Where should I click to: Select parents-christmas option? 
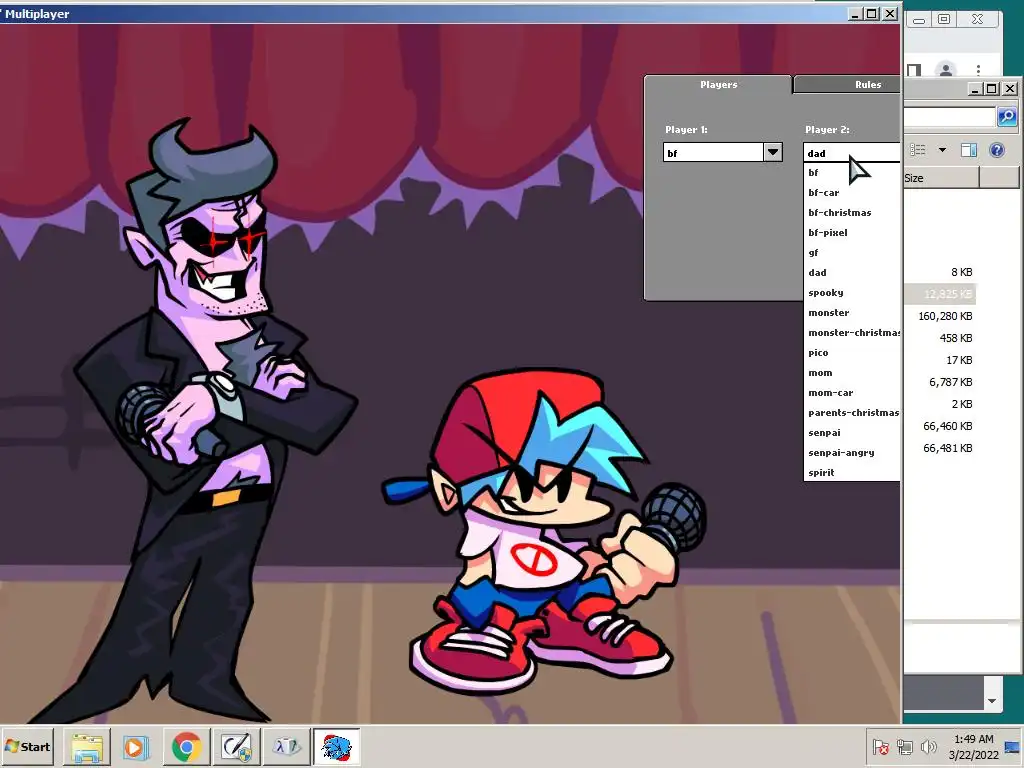852,413
